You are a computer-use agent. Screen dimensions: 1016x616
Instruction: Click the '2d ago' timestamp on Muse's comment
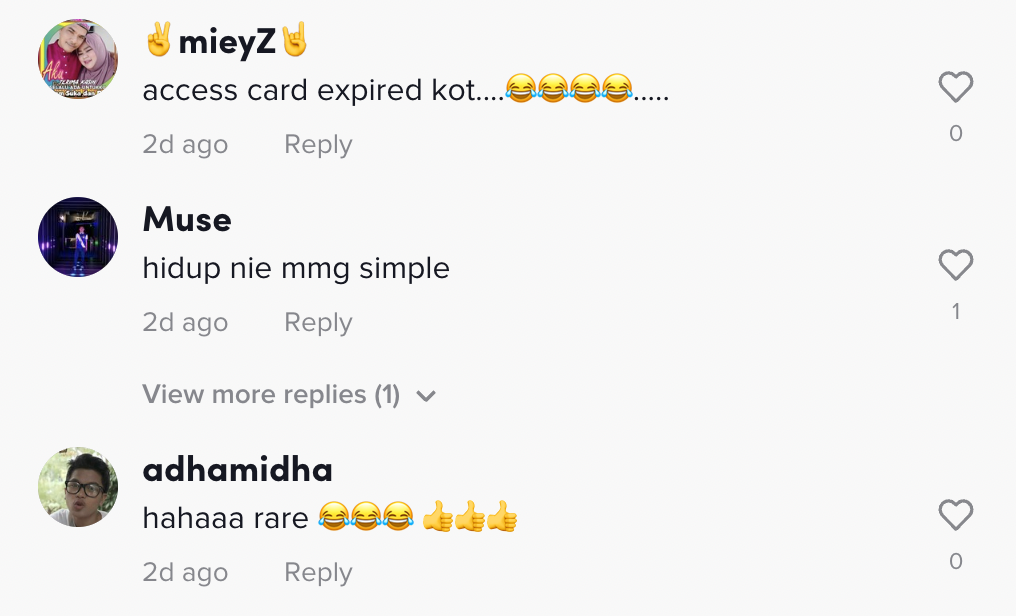[185, 323]
